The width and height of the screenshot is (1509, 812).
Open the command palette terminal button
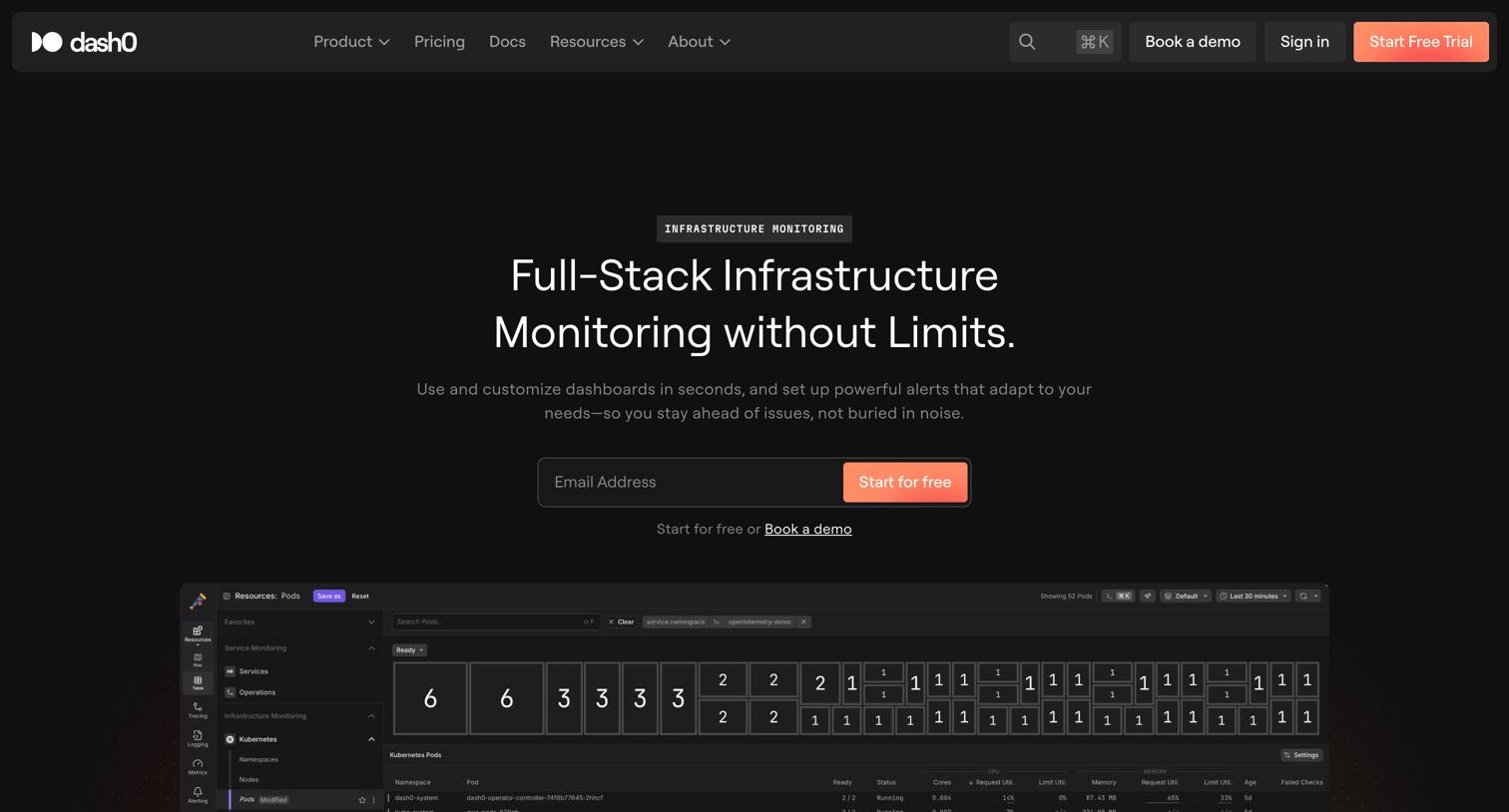[x=1118, y=597]
